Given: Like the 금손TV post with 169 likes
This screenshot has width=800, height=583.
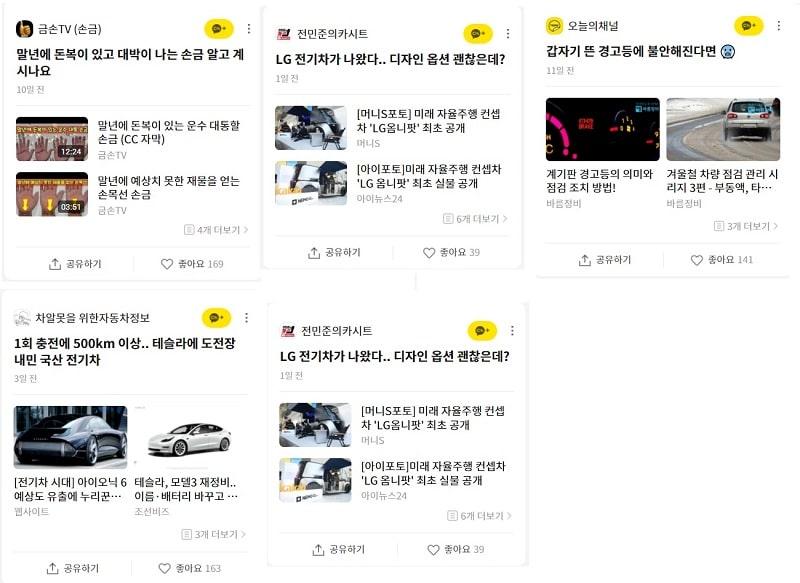Looking at the screenshot, I should coord(192,264).
